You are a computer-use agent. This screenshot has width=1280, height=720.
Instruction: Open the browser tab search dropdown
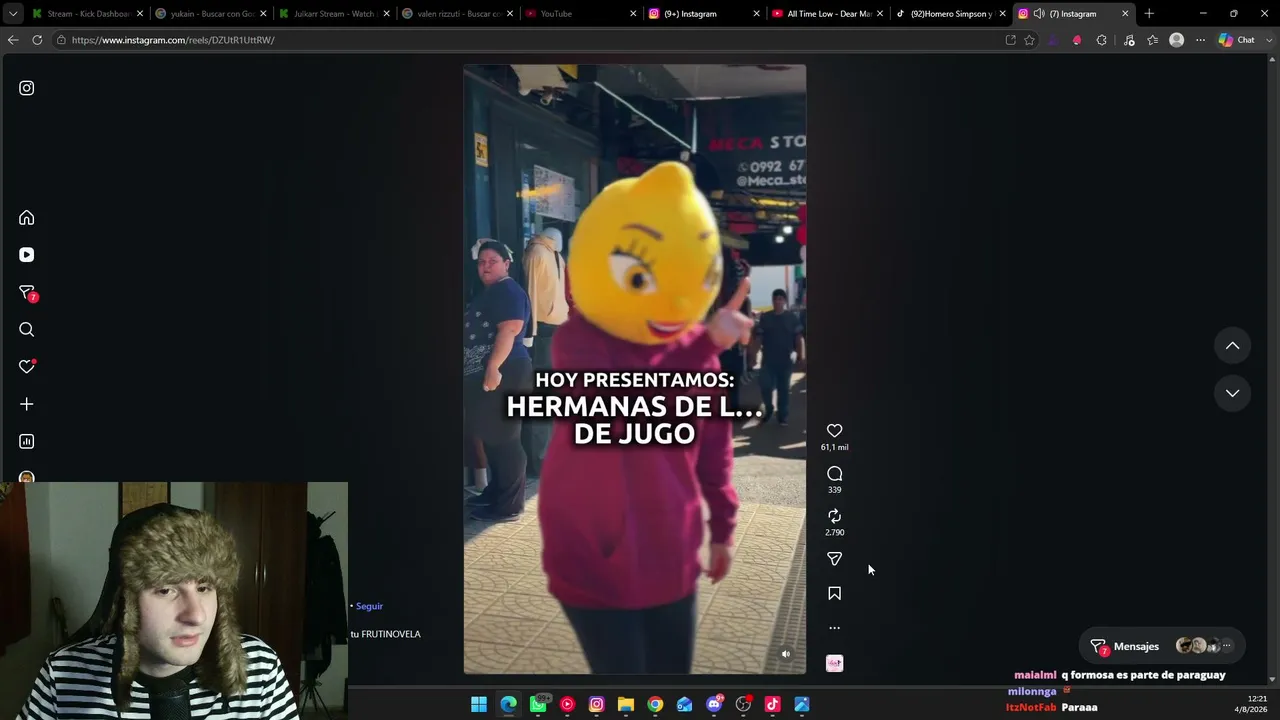pyautogui.click(x=13, y=14)
